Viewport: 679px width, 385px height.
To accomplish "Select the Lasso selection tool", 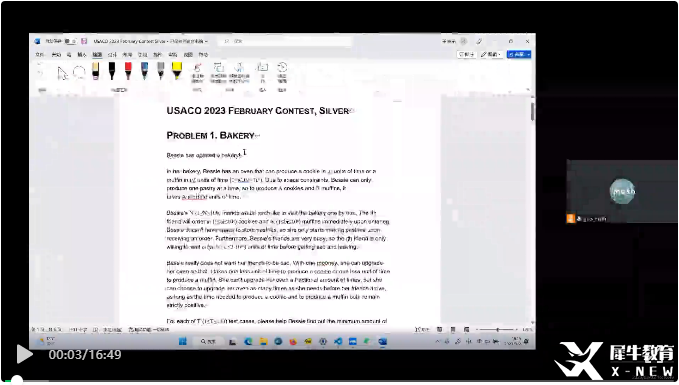I will click(79, 72).
